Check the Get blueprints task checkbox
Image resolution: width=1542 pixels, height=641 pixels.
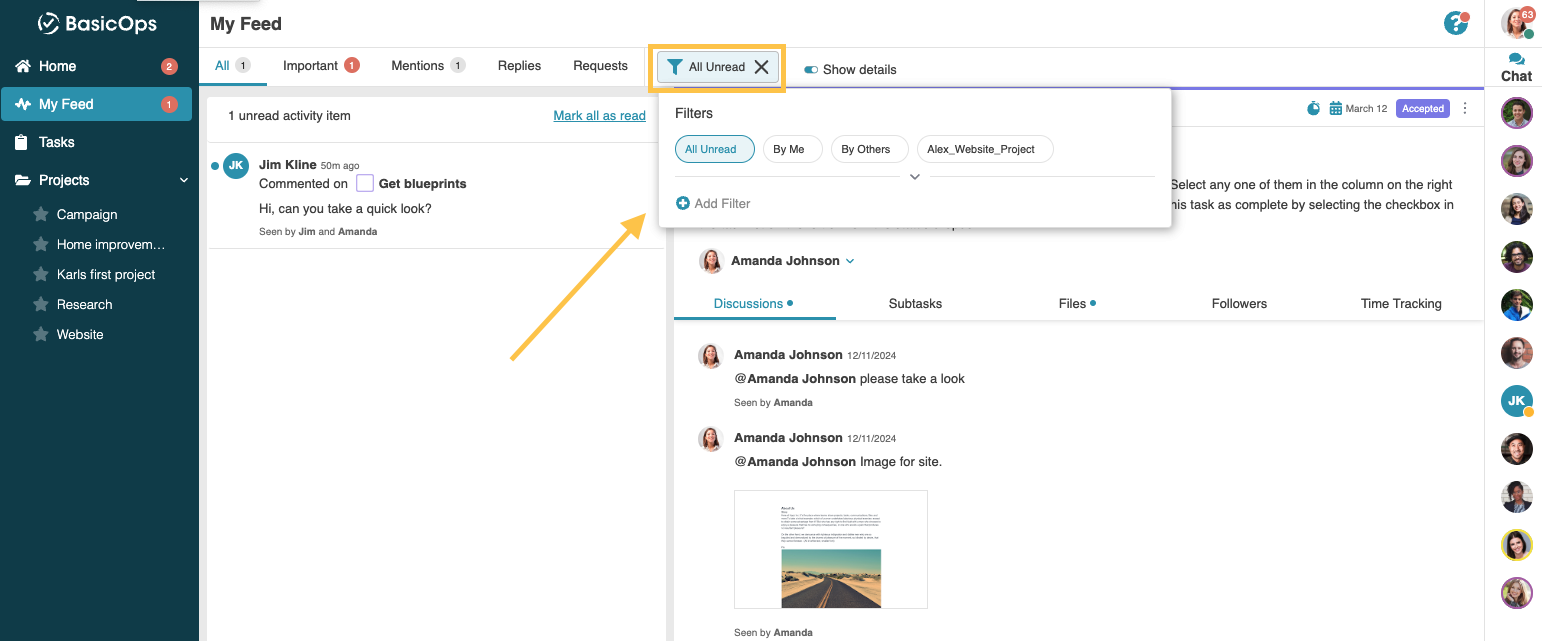[365, 183]
